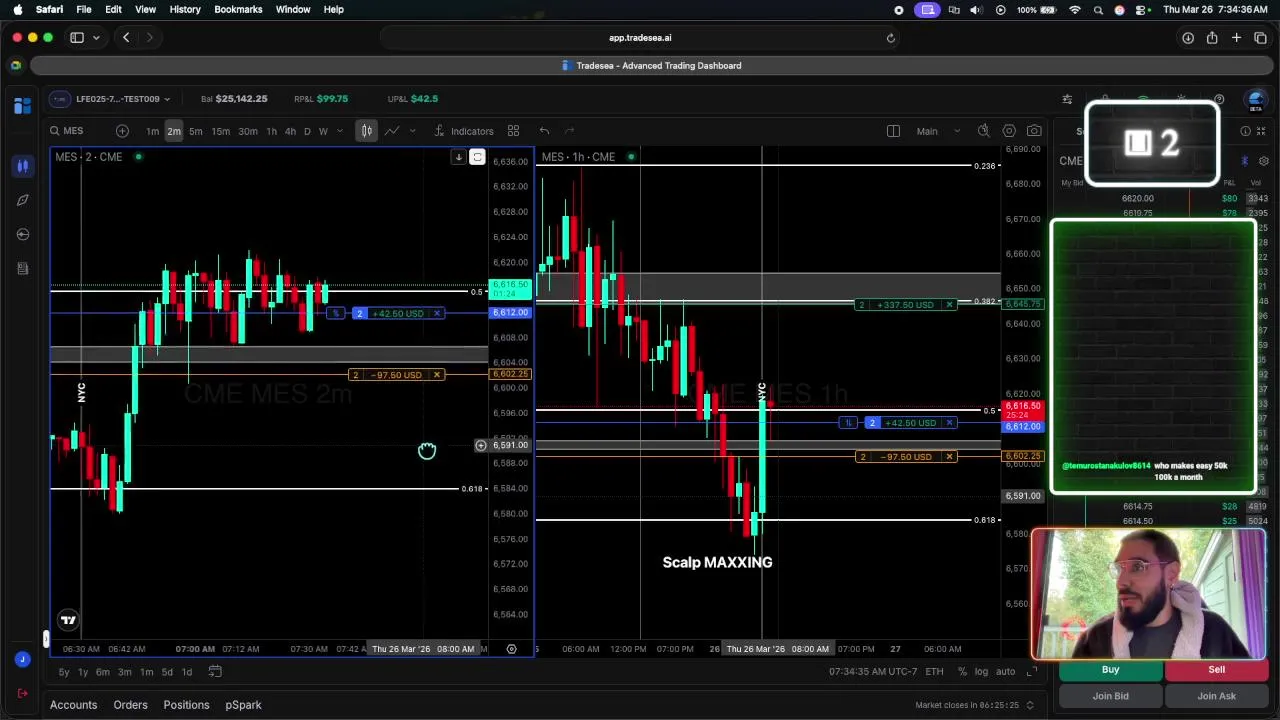The image size is (1280, 720).
Task: Click the Join Bid button
Action: [x=1110, y=696]
